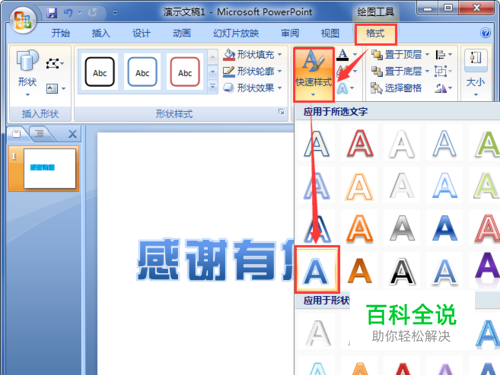Apply the dark blue gradient A in third row
Image resolution: width=500 pixels, height=375 pixels.
(x=445, y=229)
